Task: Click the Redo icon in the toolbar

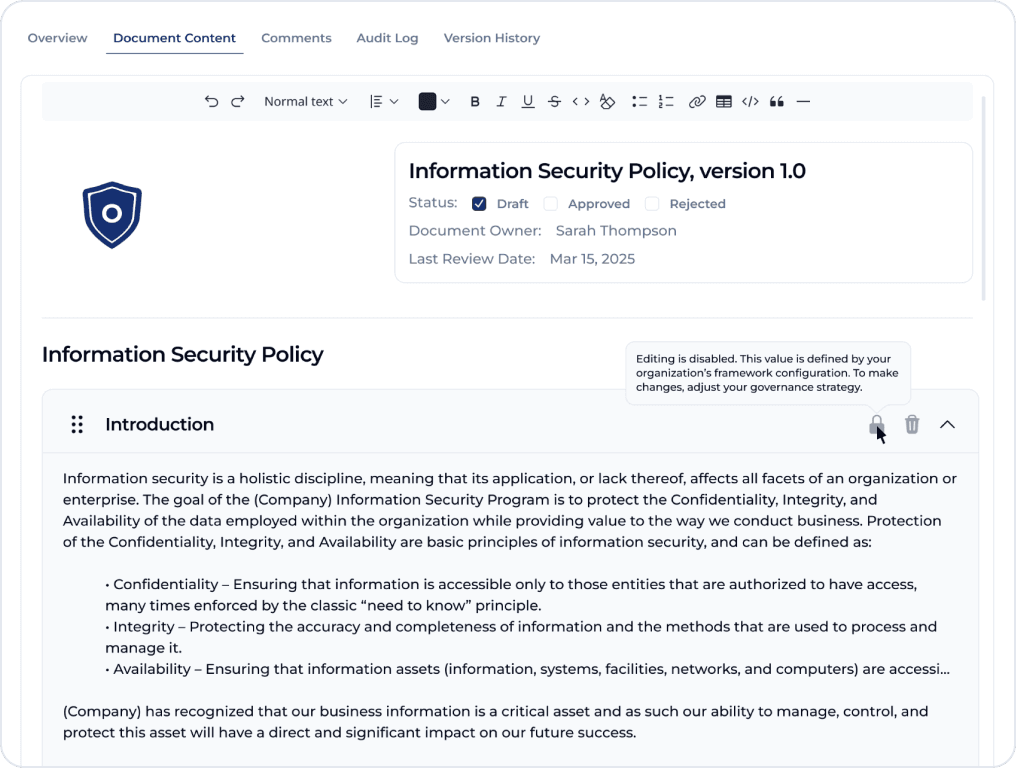Action: [238, 101]
